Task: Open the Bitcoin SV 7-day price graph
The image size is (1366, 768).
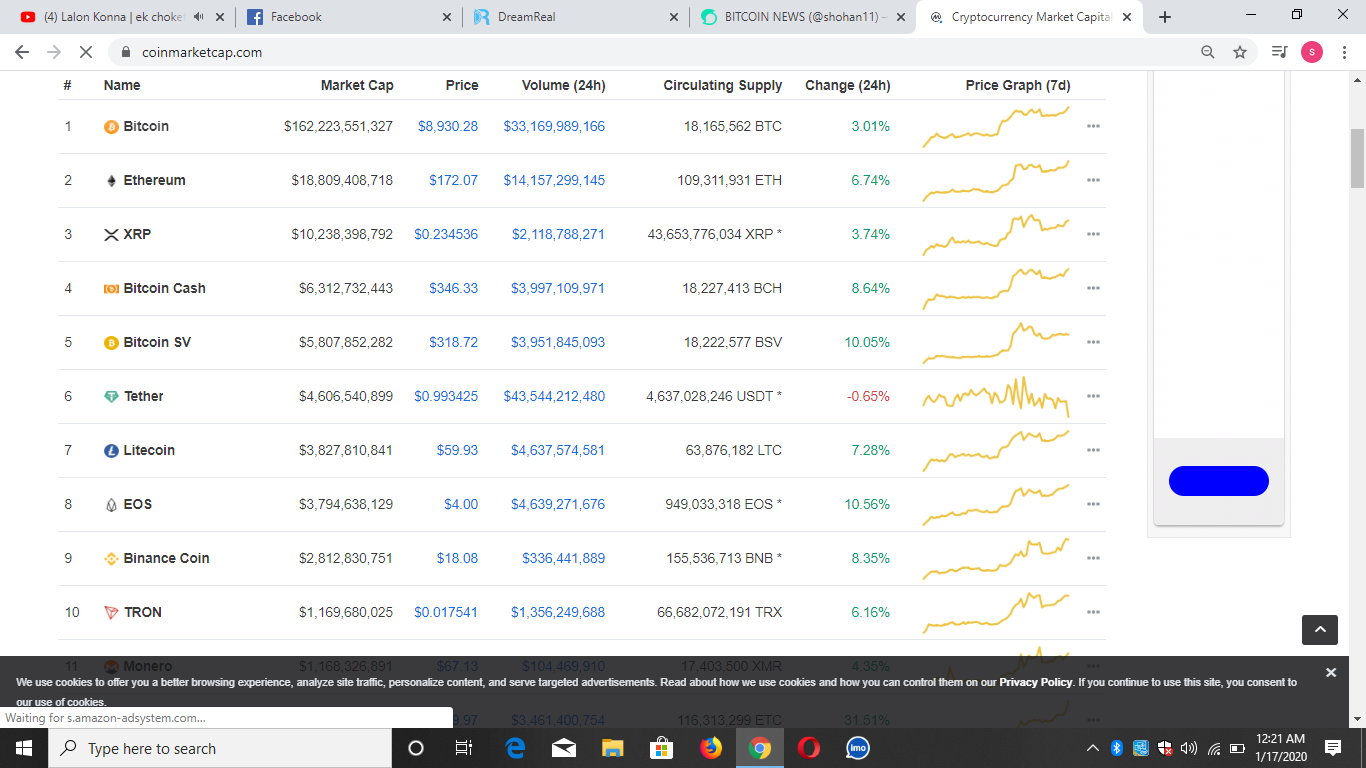Action: [996, 343]
